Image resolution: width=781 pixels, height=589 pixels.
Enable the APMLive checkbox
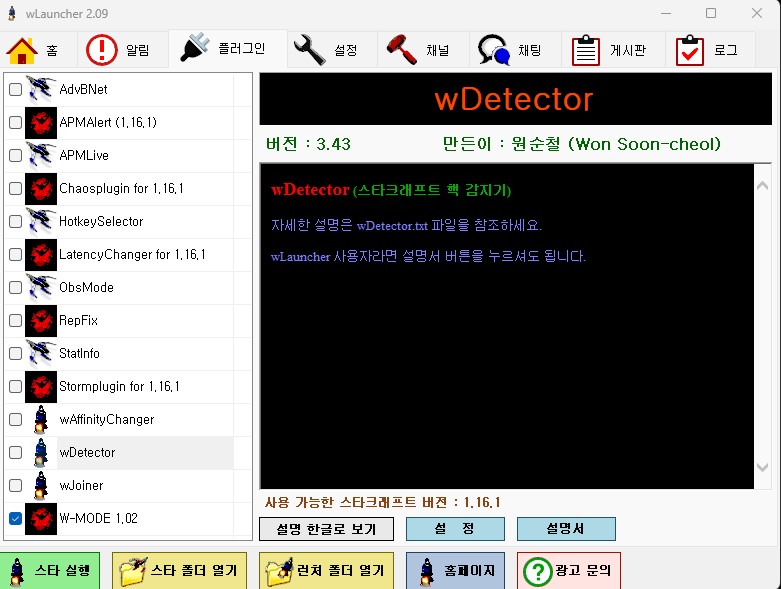coord(15,155)
